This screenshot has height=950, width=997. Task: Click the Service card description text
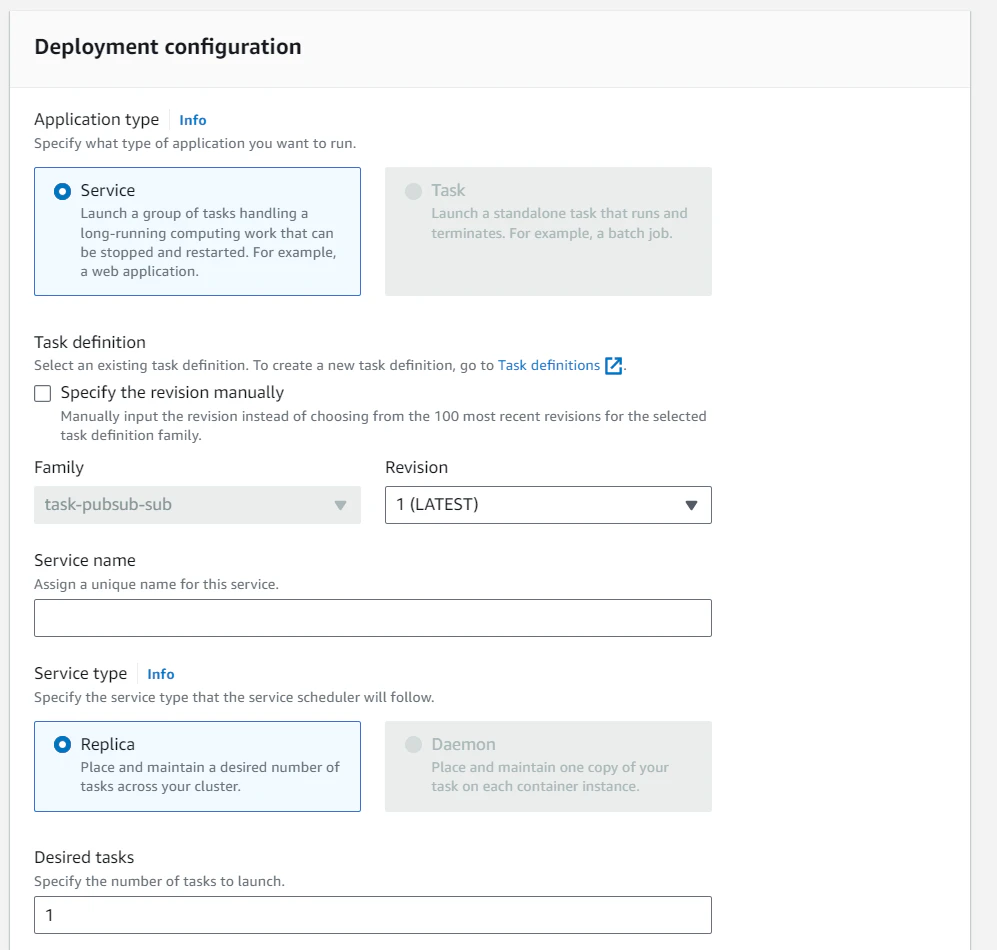[x=209, y=242]
